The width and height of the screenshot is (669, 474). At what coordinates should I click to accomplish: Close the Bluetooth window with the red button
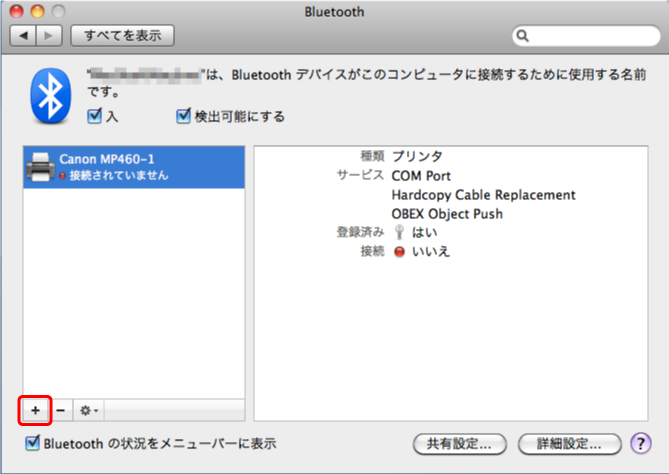17,12
